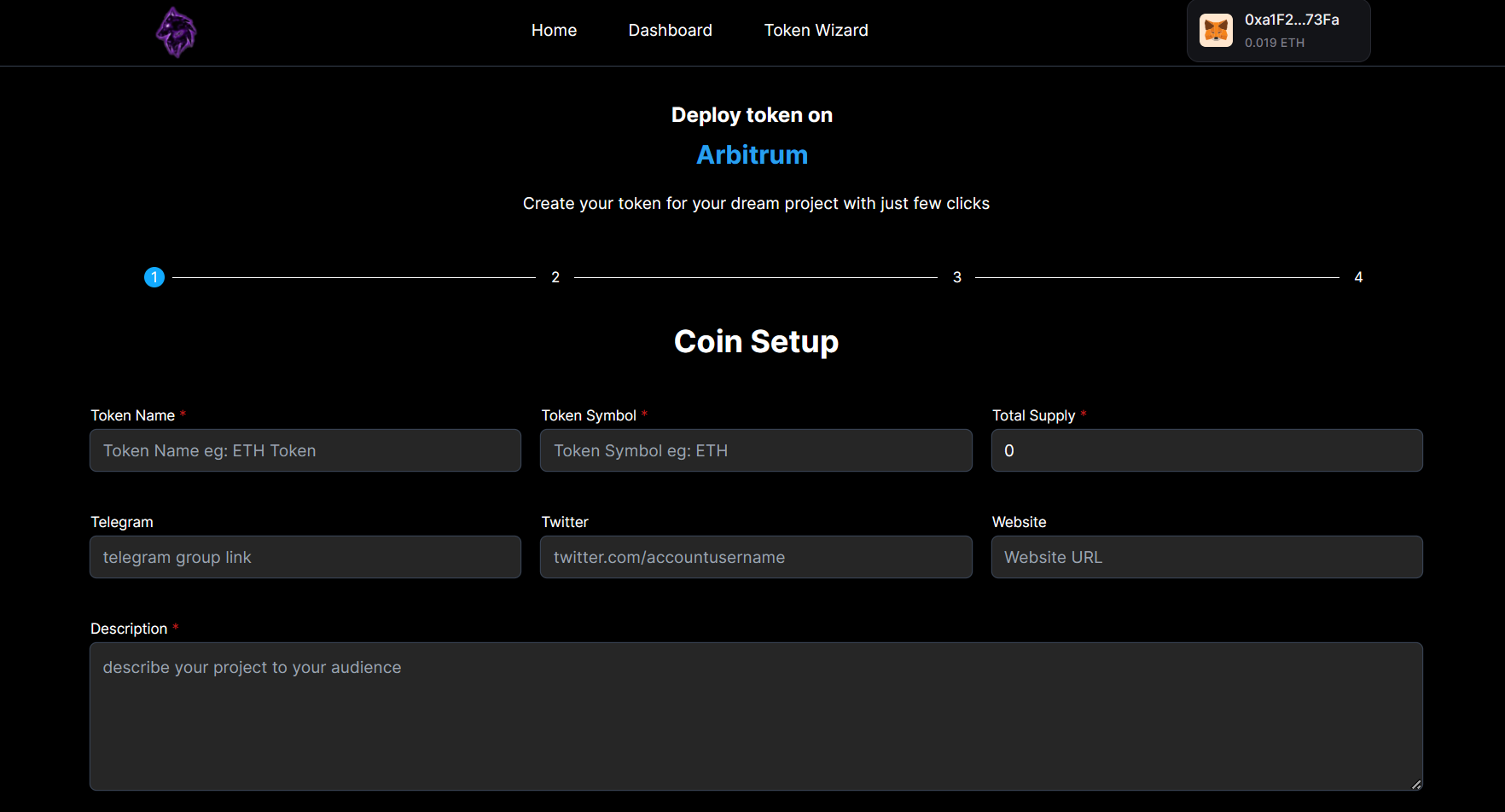Click the Total Supply label
Screen dimensions: 1505x812
tap(1033, 415)
